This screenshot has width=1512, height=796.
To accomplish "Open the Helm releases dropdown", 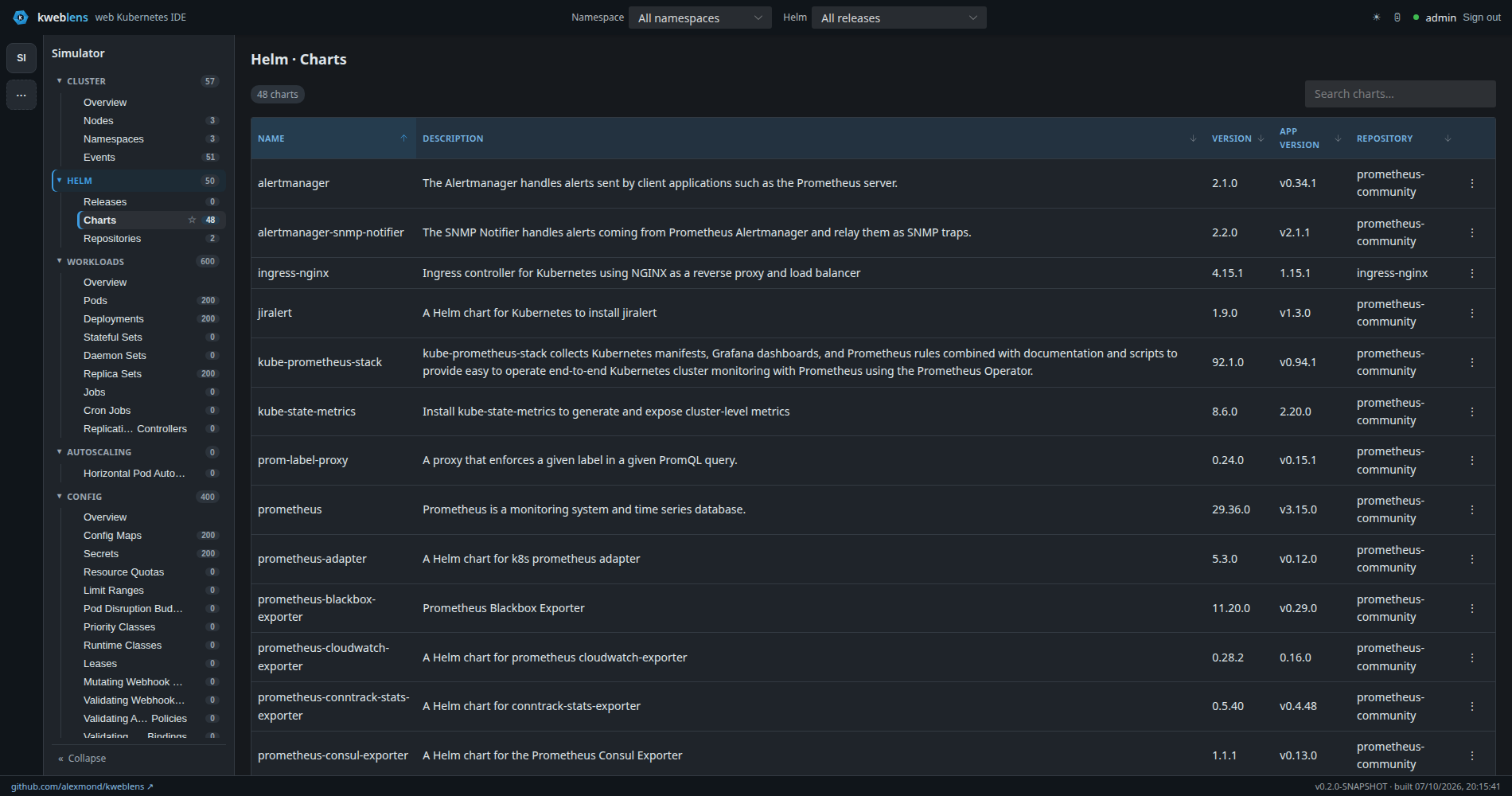I will 898,18.
